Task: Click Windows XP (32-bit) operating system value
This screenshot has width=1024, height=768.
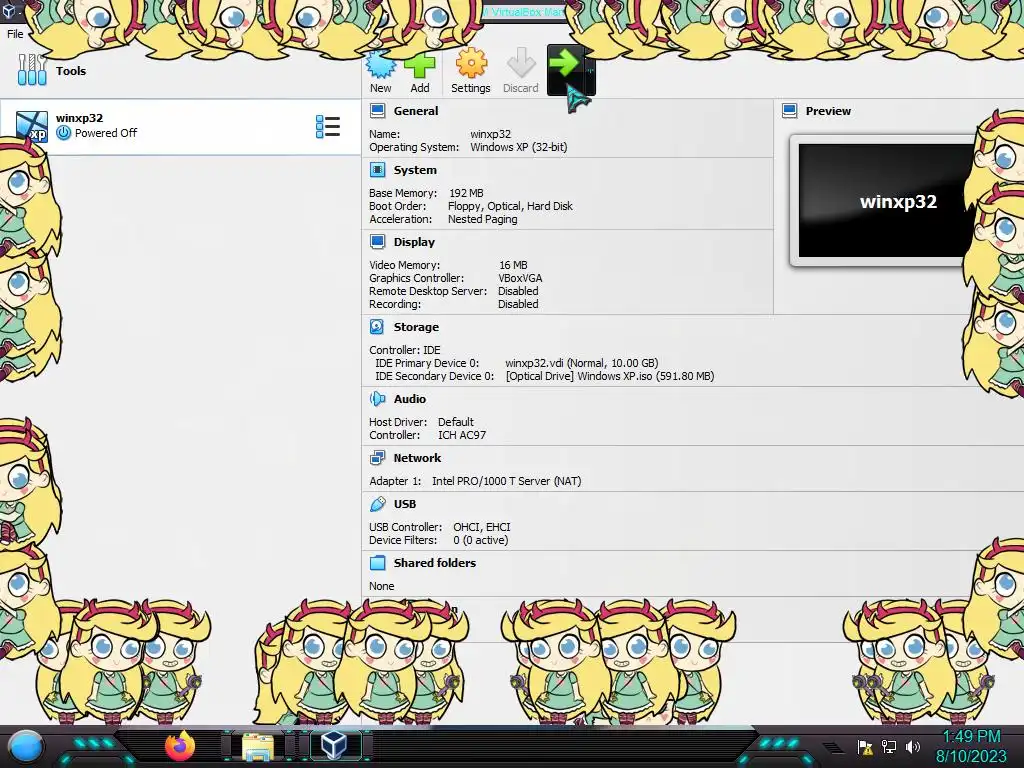Action: (519, 148)
